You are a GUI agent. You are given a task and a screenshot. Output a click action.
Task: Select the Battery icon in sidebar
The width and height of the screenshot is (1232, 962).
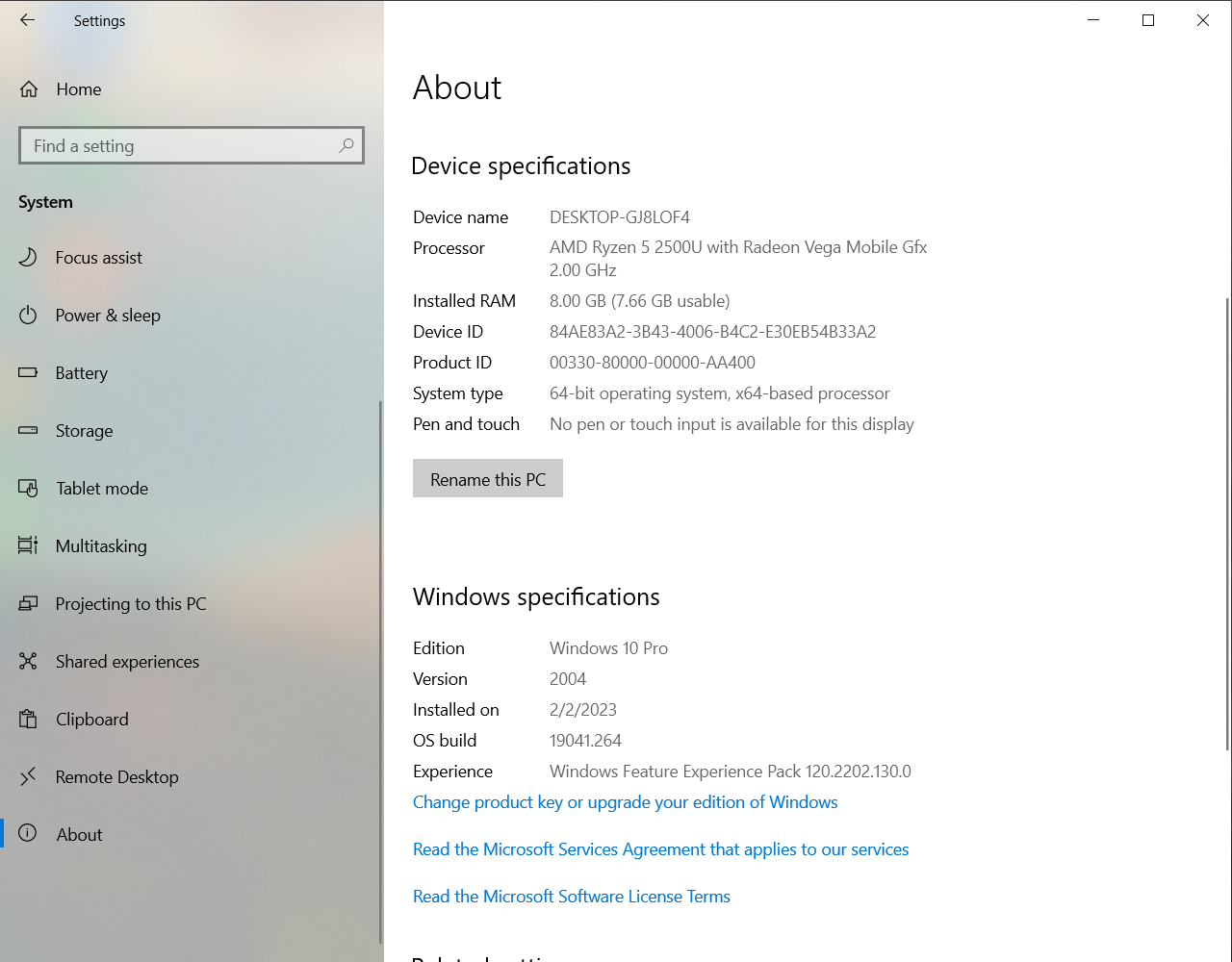click(28, 372)
